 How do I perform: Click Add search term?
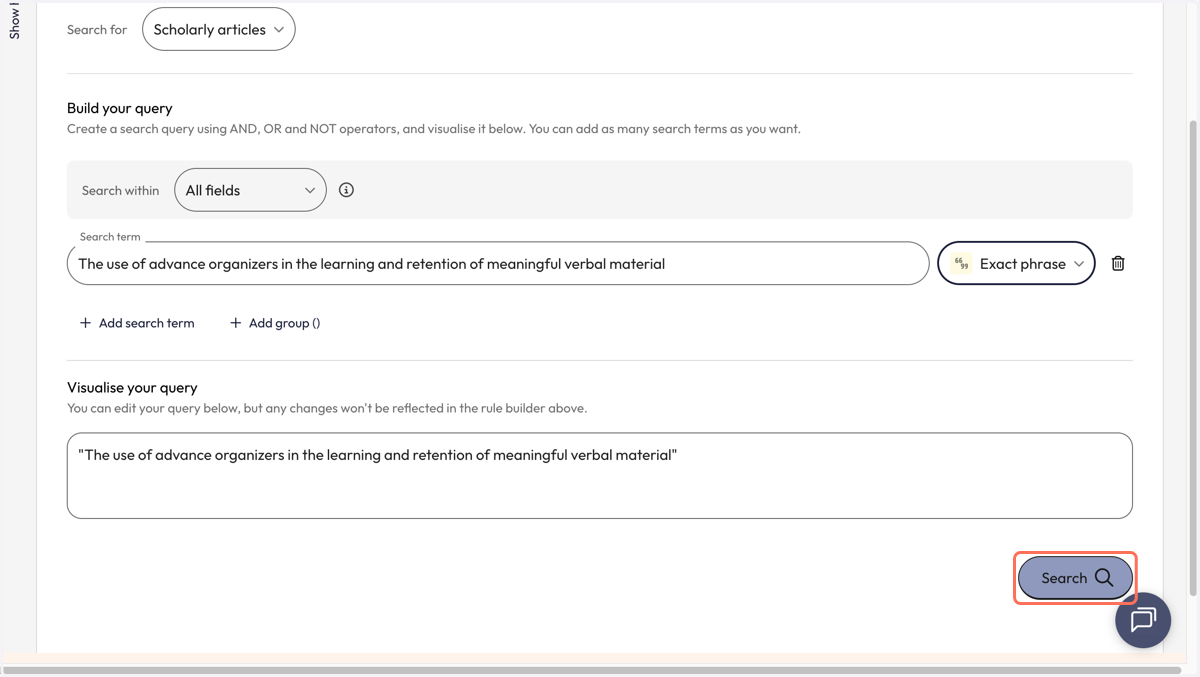click(x=137, y=323)
